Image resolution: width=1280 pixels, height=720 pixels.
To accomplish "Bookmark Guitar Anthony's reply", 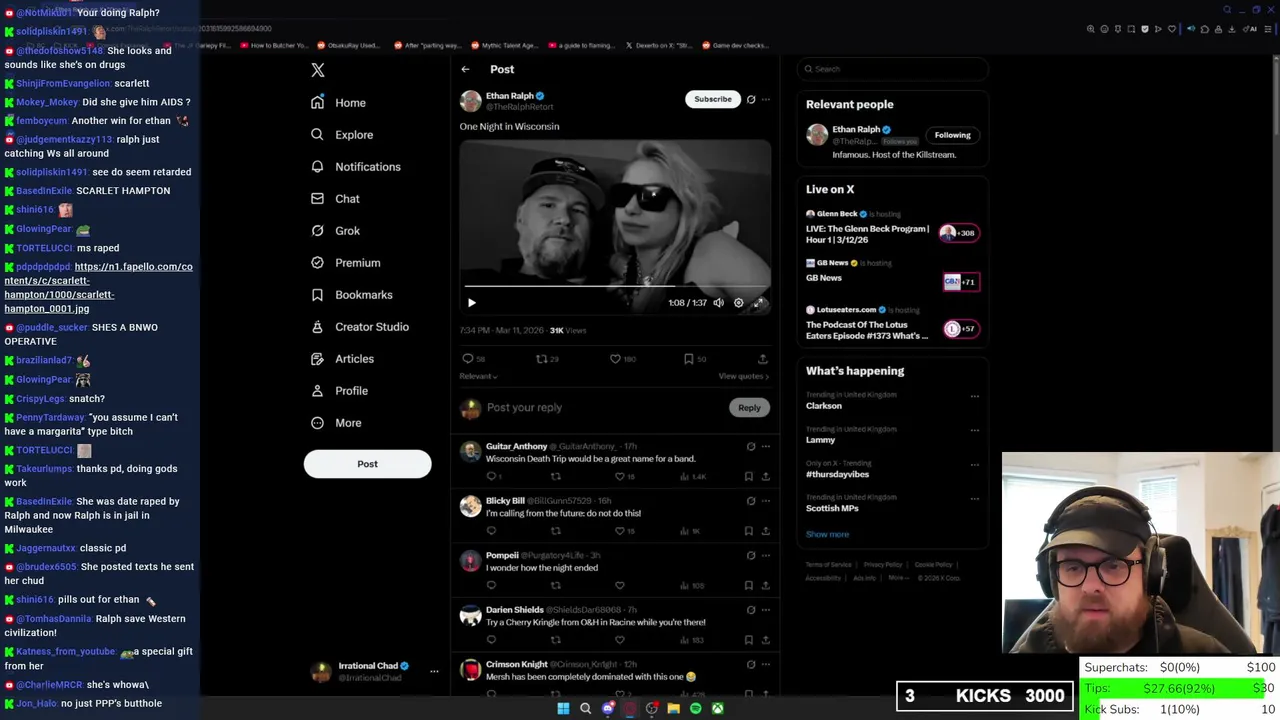I will [749, 477].
